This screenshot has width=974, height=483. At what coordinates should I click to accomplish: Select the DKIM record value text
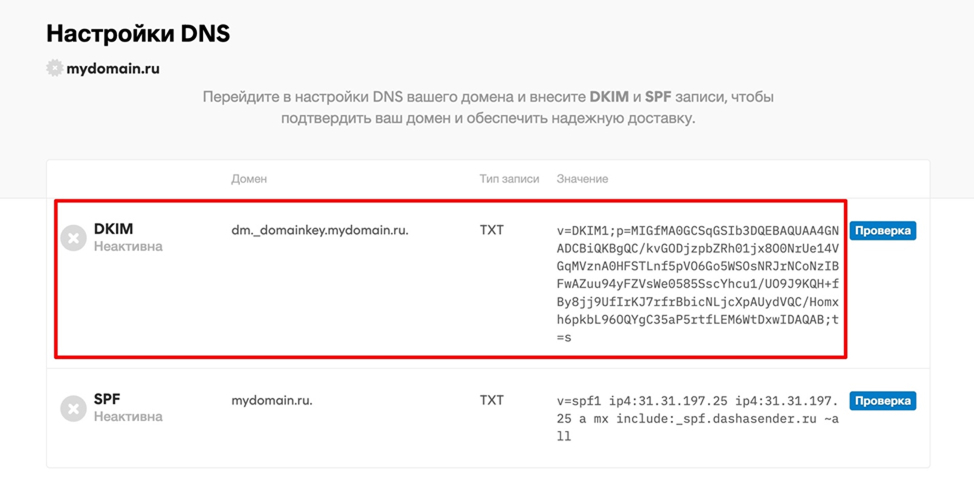click(698, 284)
